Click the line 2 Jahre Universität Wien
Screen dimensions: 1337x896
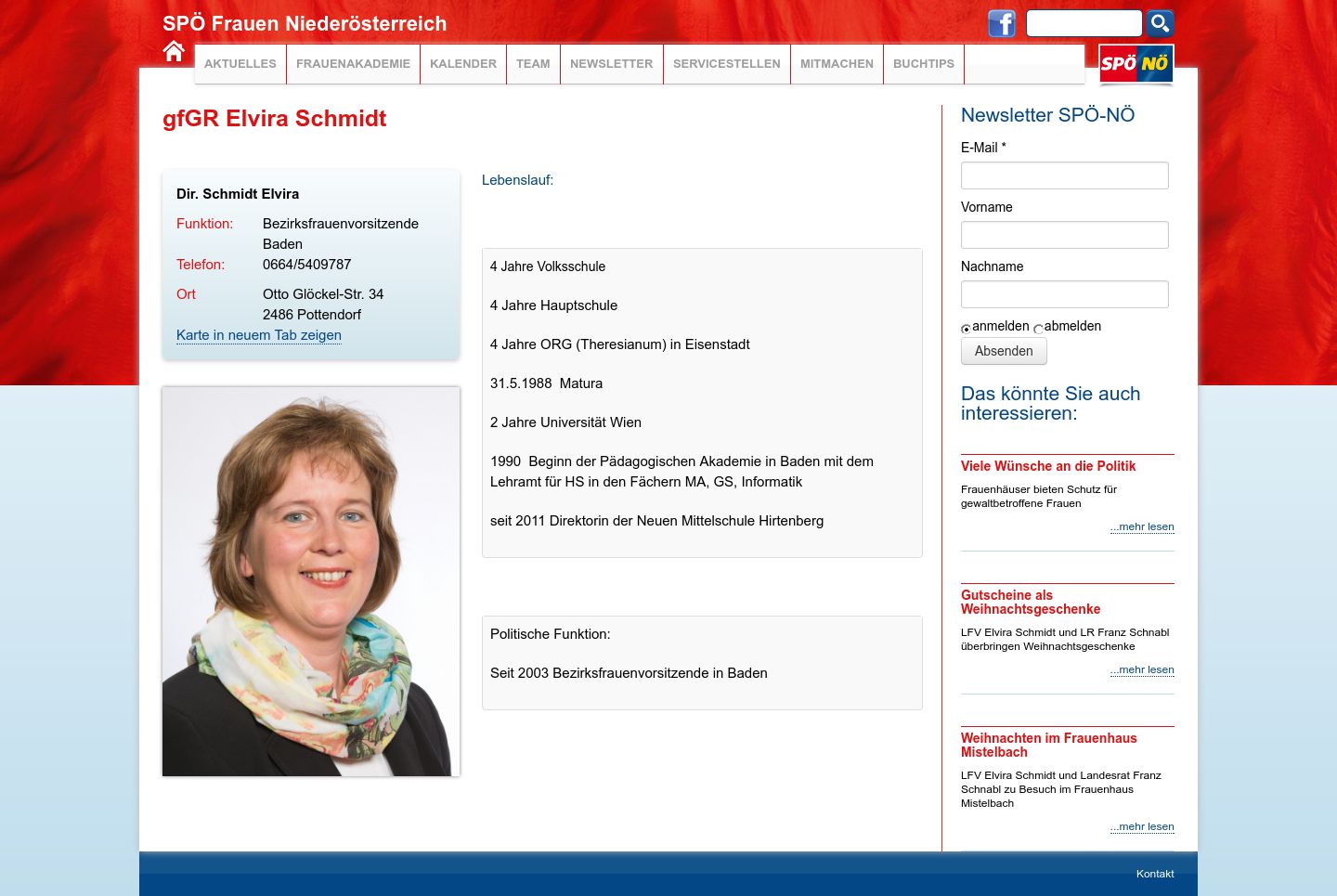[565, 422]
